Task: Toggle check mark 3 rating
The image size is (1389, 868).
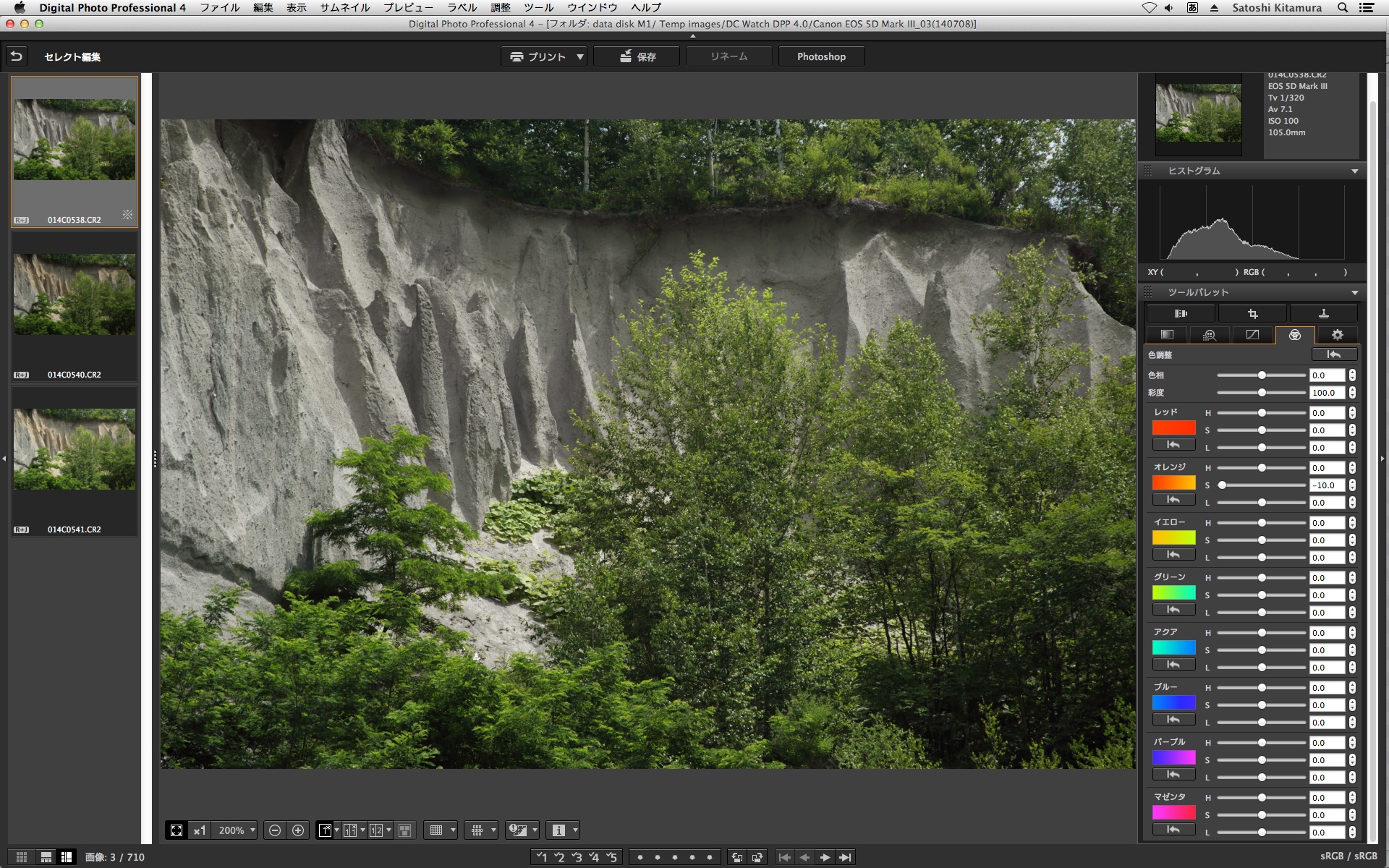Action: tap(576, 857)
